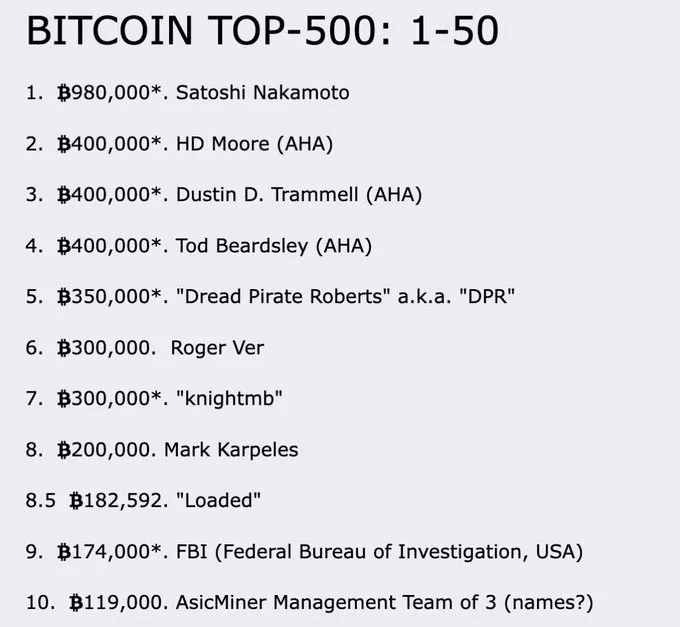Click the FBI entry text
This screenshot has height=627, width=680.
pyautogui.click(x=192, y=552)
